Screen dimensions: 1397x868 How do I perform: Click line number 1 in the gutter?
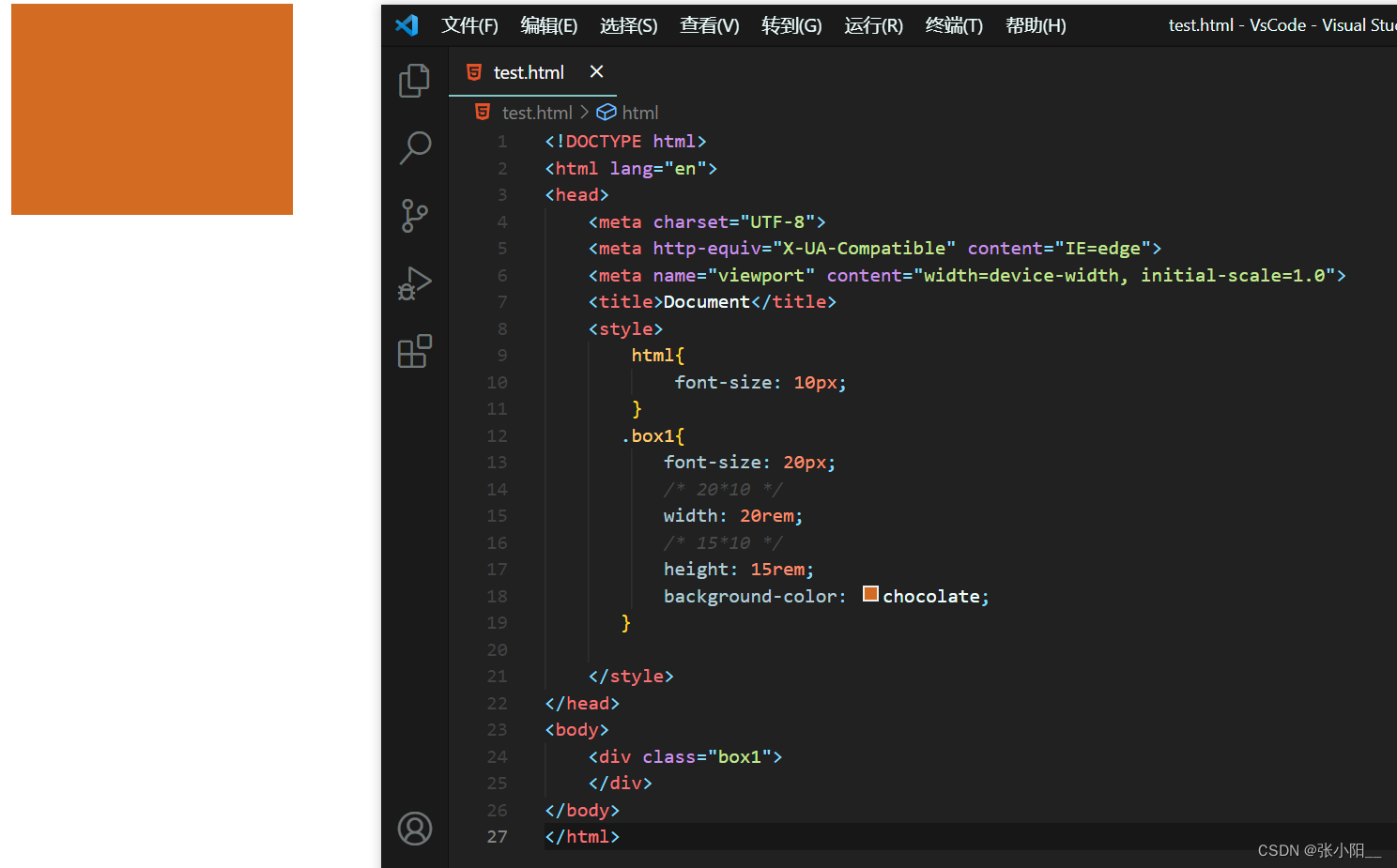[502, 141]
